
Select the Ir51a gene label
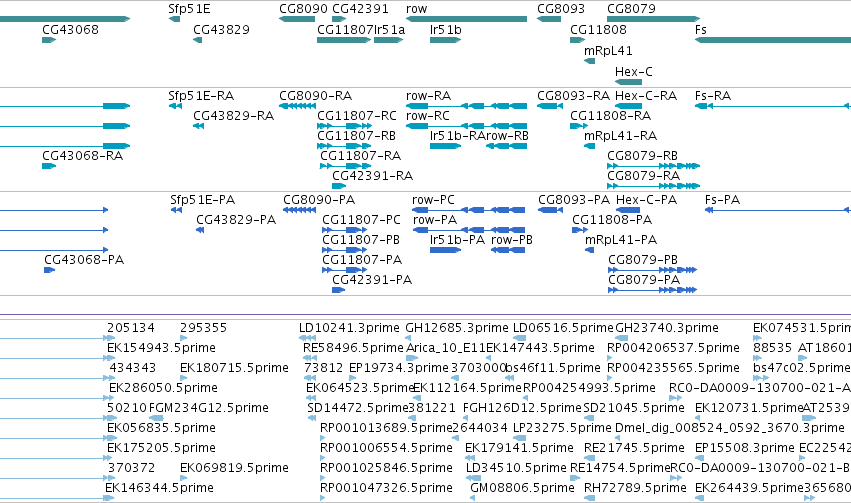click(x=390, y=30)
